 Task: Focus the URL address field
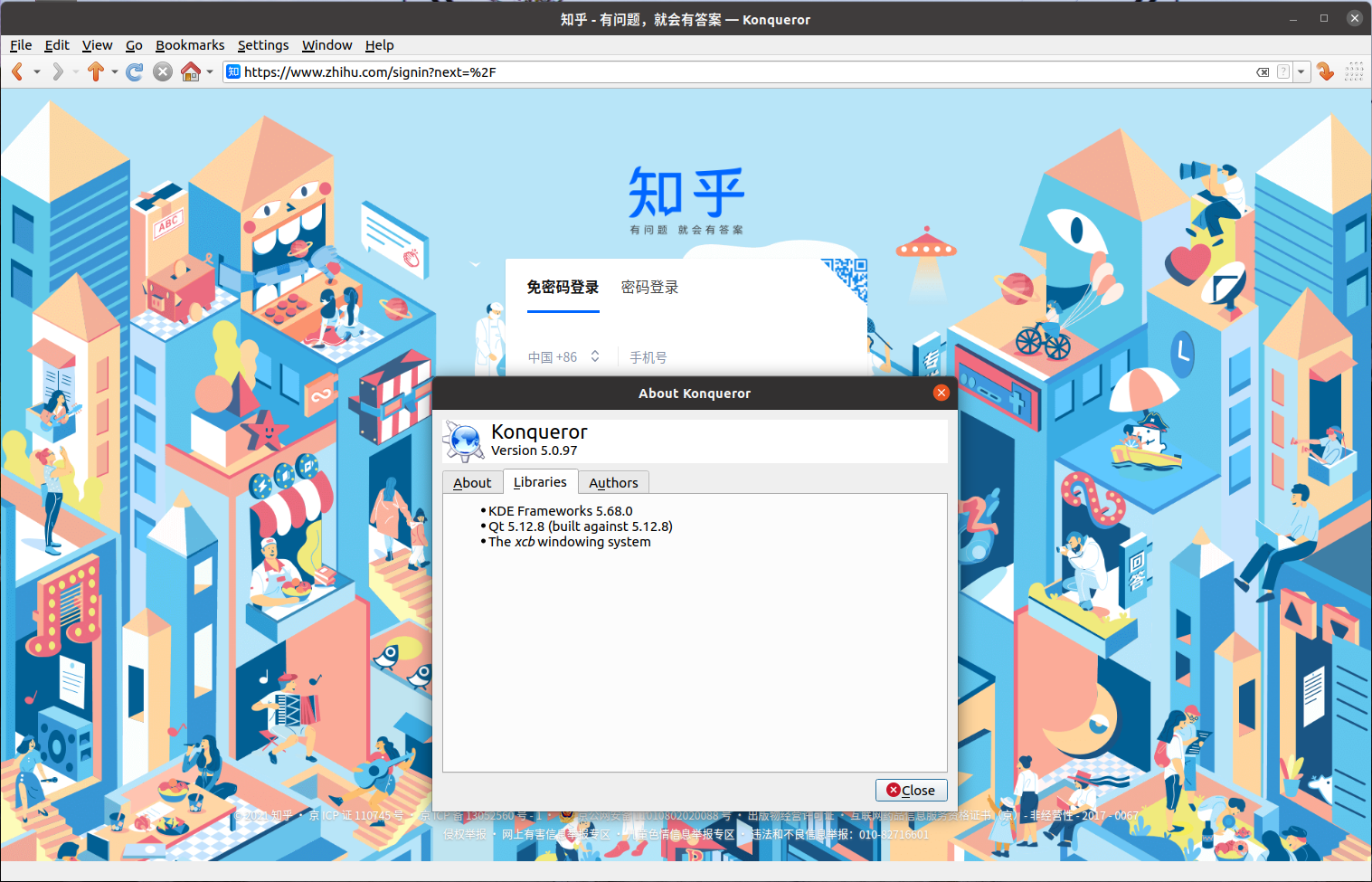747,72
